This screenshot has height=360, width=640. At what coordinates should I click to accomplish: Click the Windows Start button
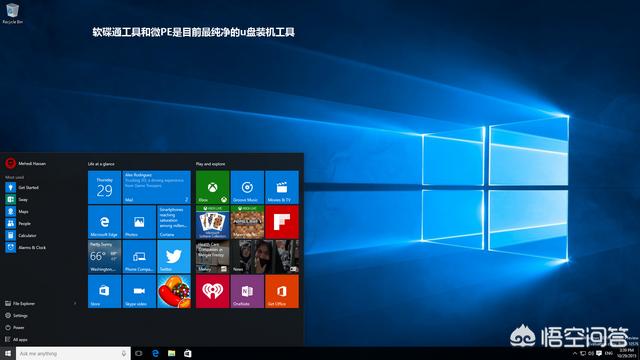tap(8, 353)
